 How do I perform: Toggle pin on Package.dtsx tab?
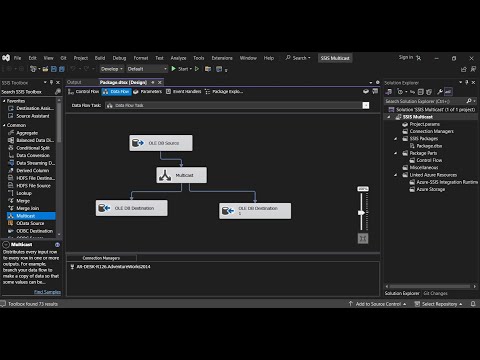click(x=153, y=82)
